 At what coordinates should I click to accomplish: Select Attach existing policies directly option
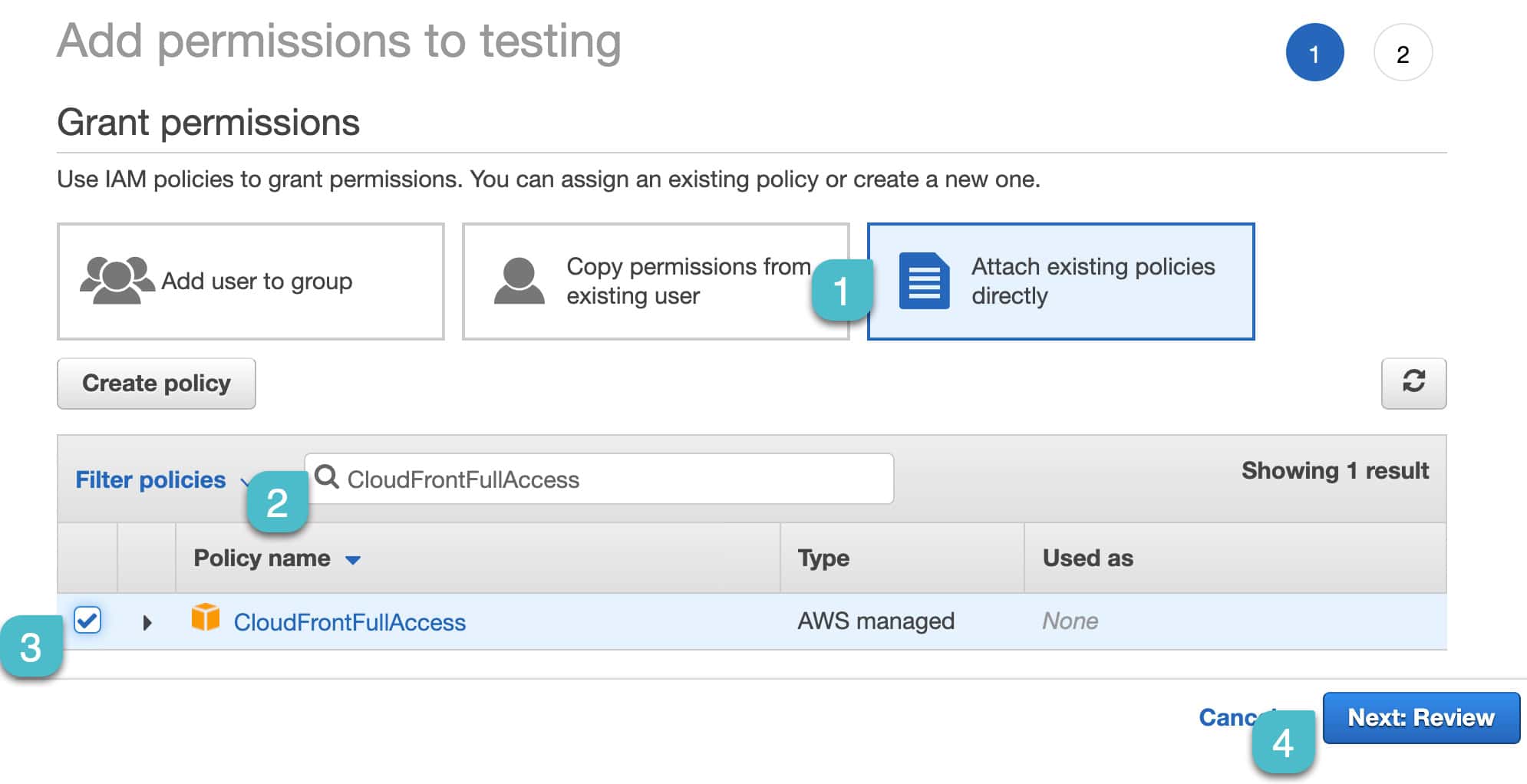click(1061, 282)
